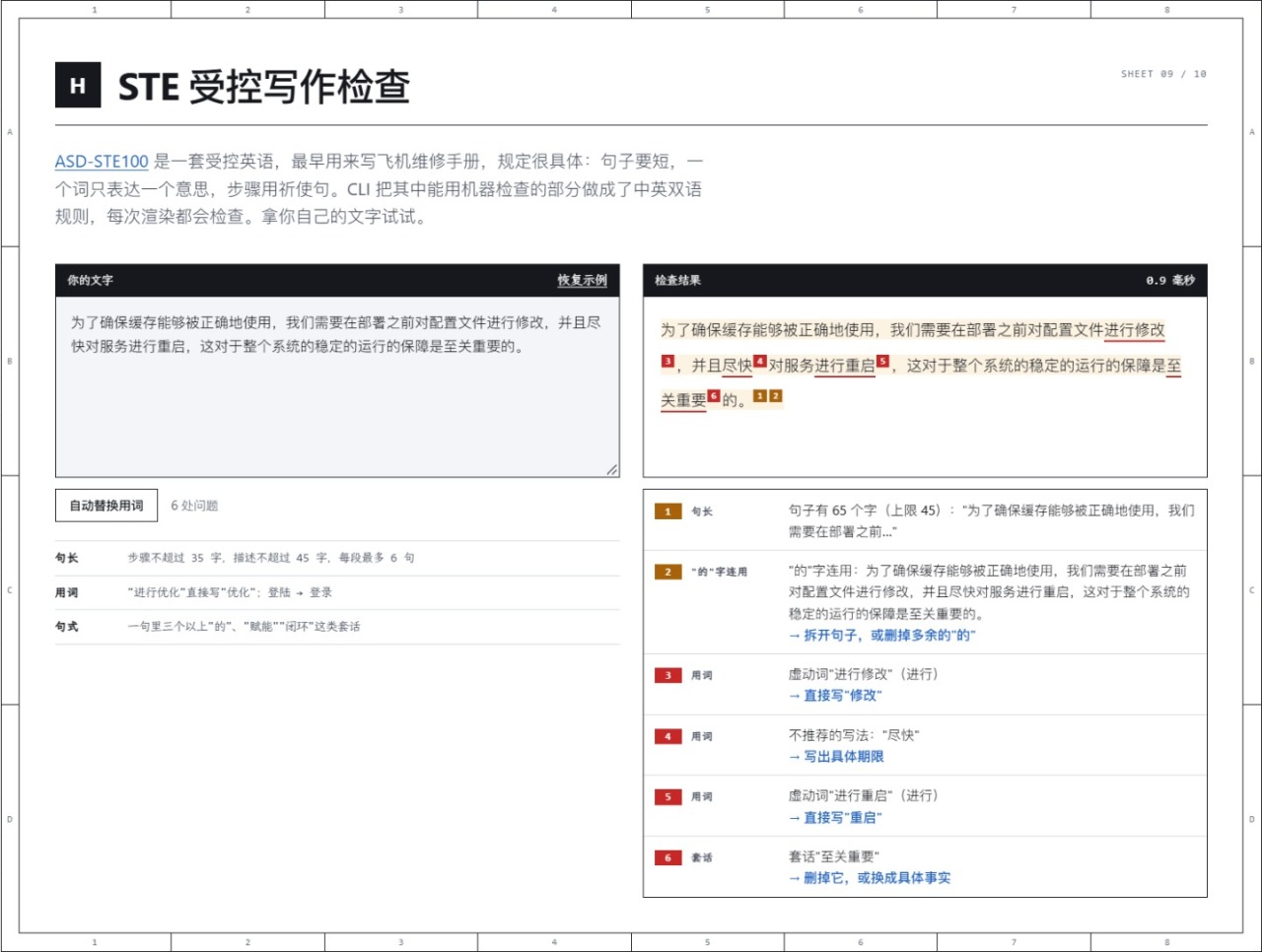Click superscript marker 6 after underlined 至关重要
This screenshot has width=1262, height=952.
(714, 396)
